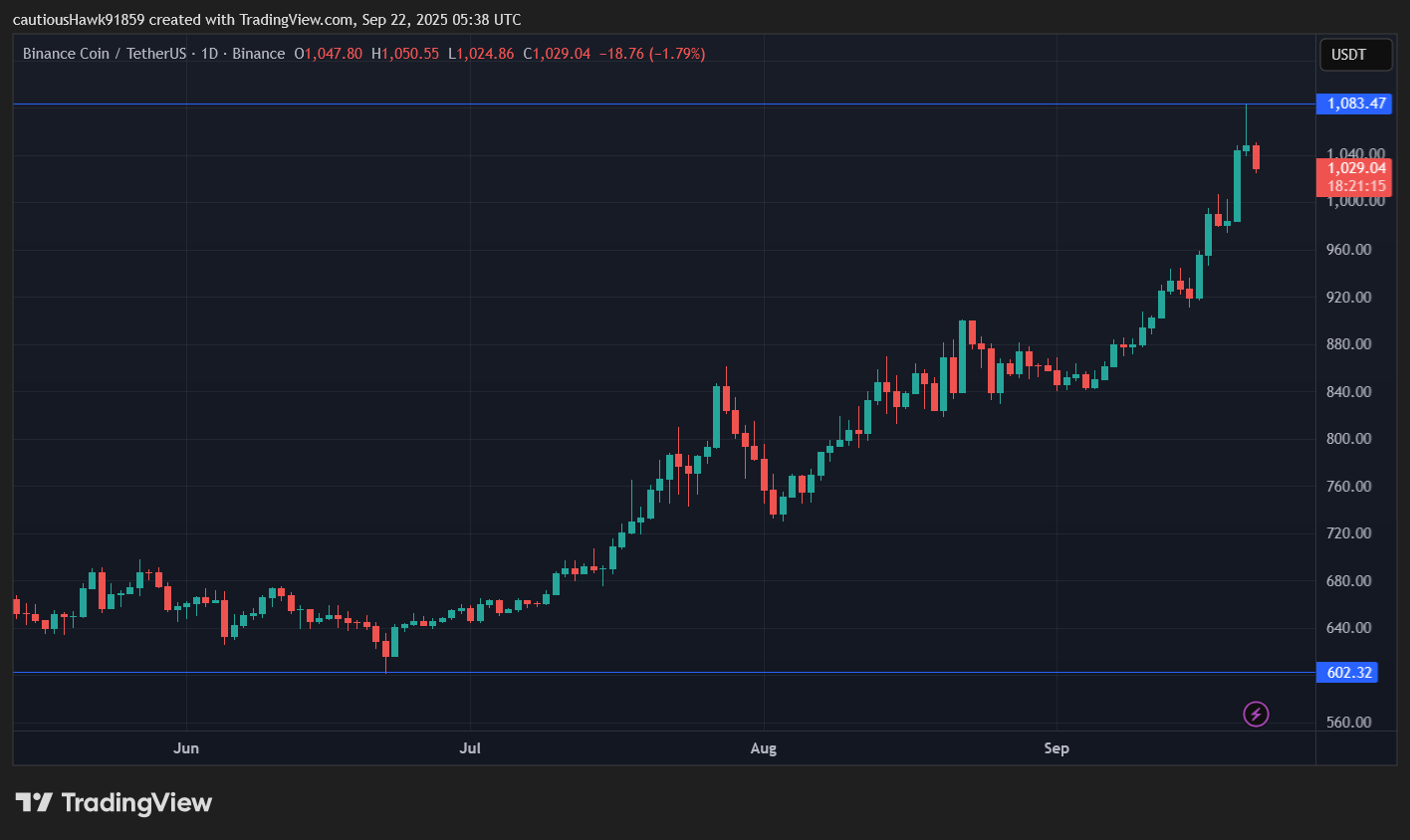Click the blue 602.32 low price label
The image size is (1410, 840).
1346,673
